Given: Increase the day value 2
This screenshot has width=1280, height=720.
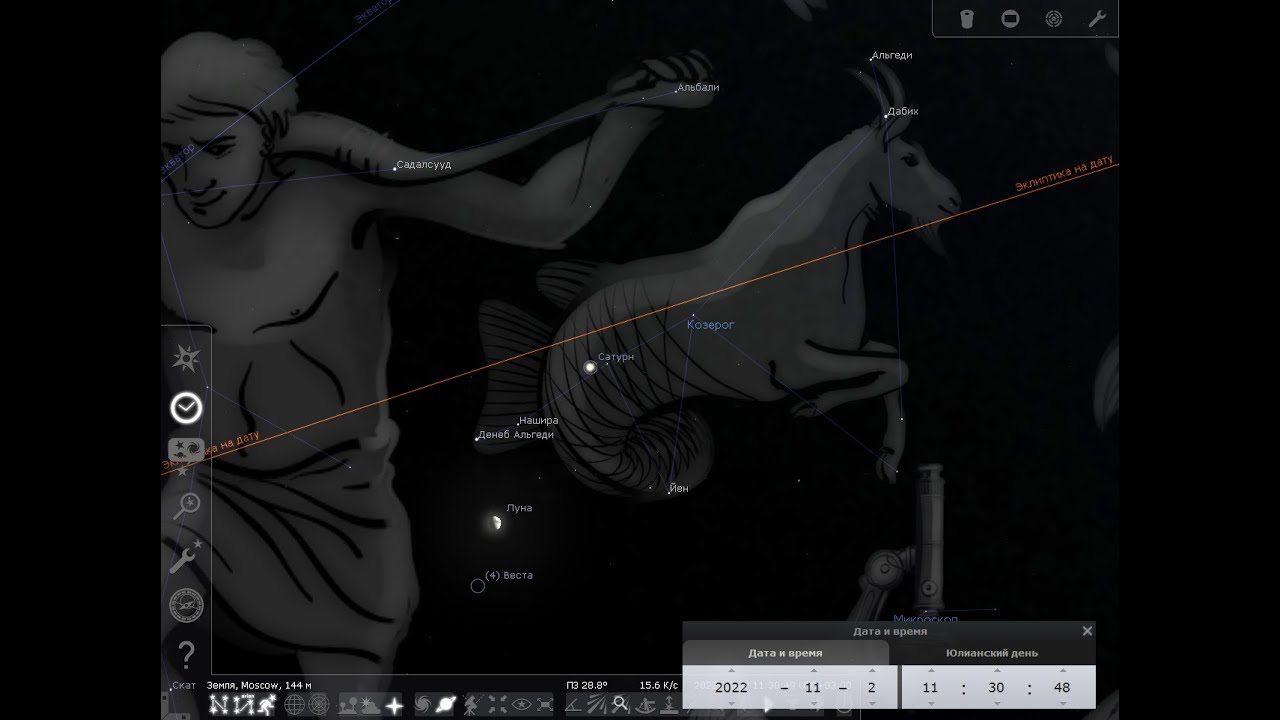Looking at the screenshot, I should tap(872, 670).
